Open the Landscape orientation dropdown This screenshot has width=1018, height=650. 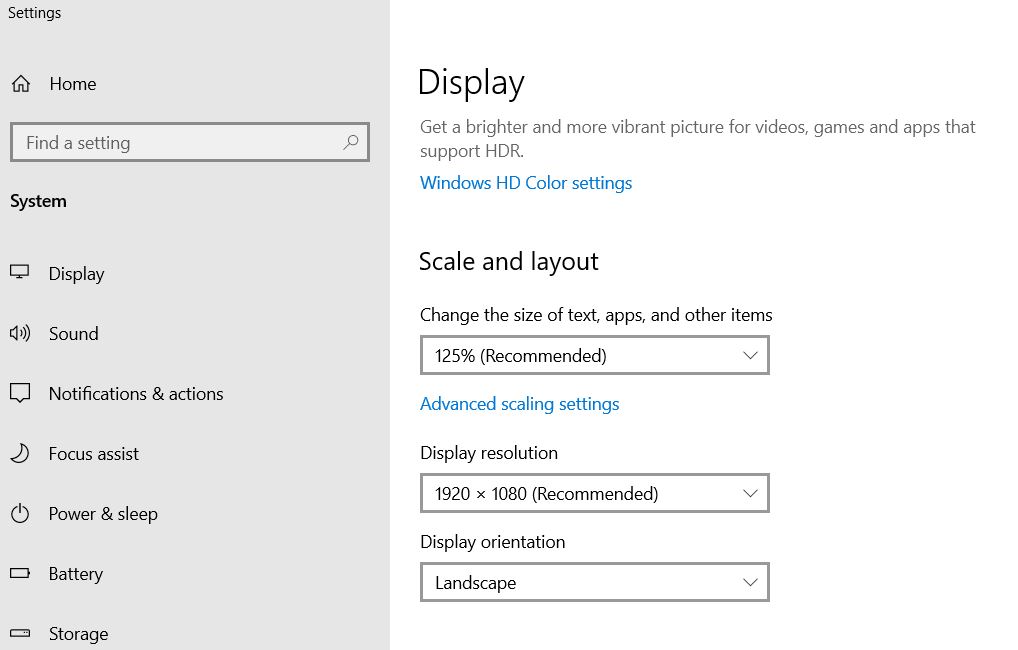pos(595,582)
